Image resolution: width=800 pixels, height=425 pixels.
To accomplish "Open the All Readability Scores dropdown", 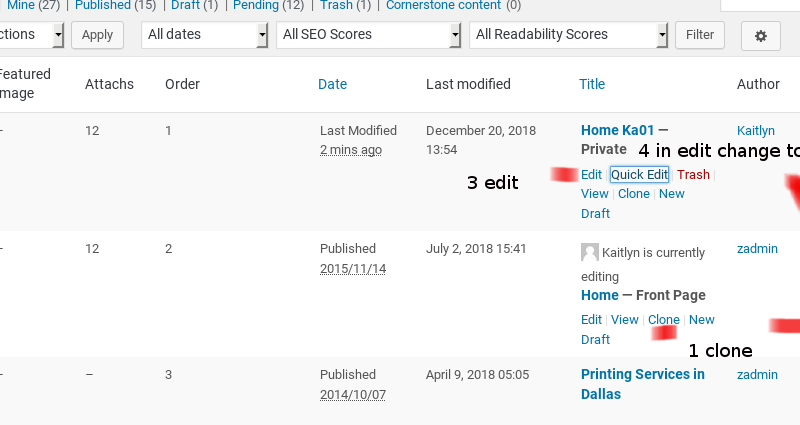I will click(x=568, y=35).
